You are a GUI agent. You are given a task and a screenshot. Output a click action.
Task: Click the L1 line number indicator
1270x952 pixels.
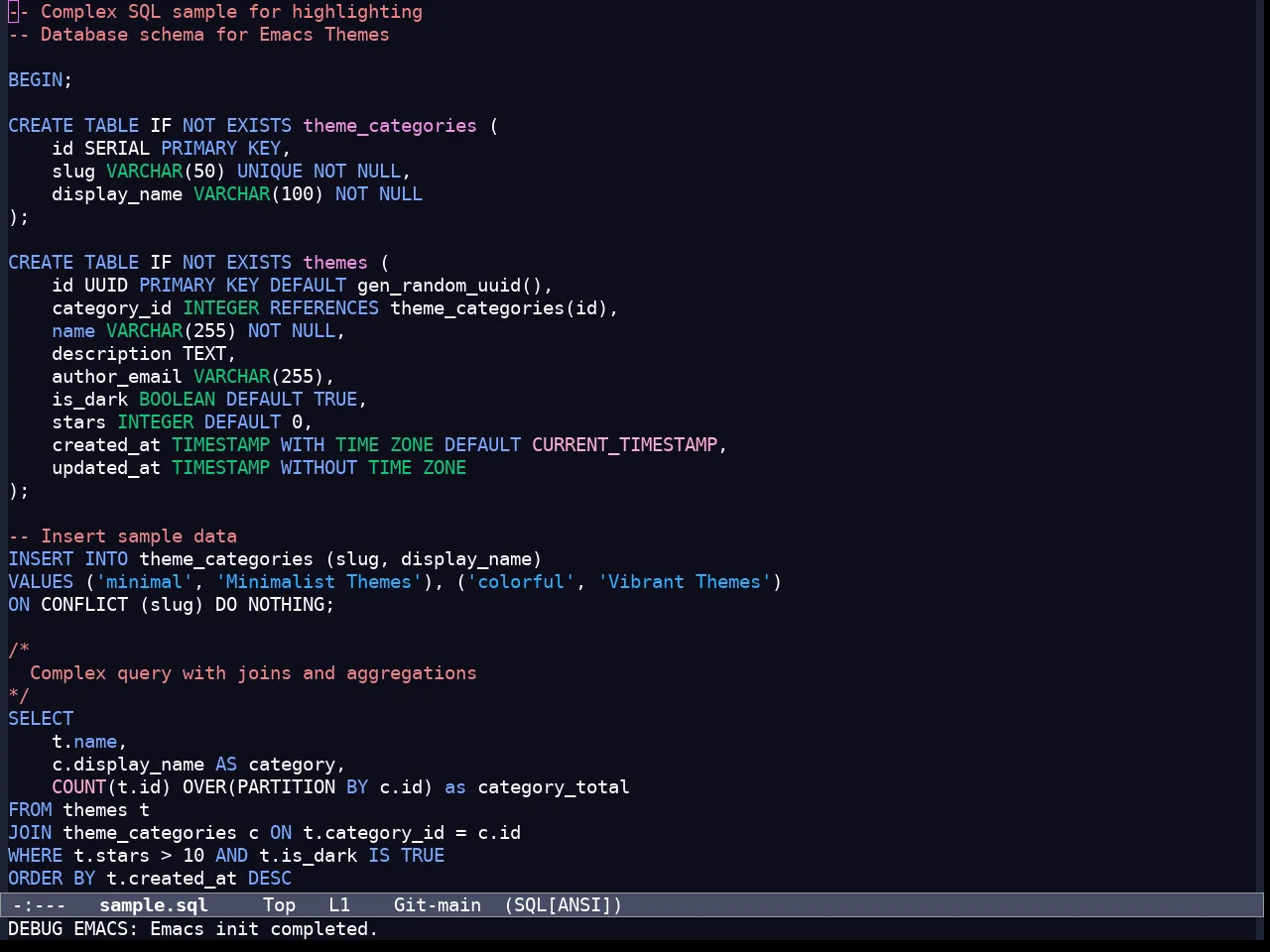[x=339, y=905]
